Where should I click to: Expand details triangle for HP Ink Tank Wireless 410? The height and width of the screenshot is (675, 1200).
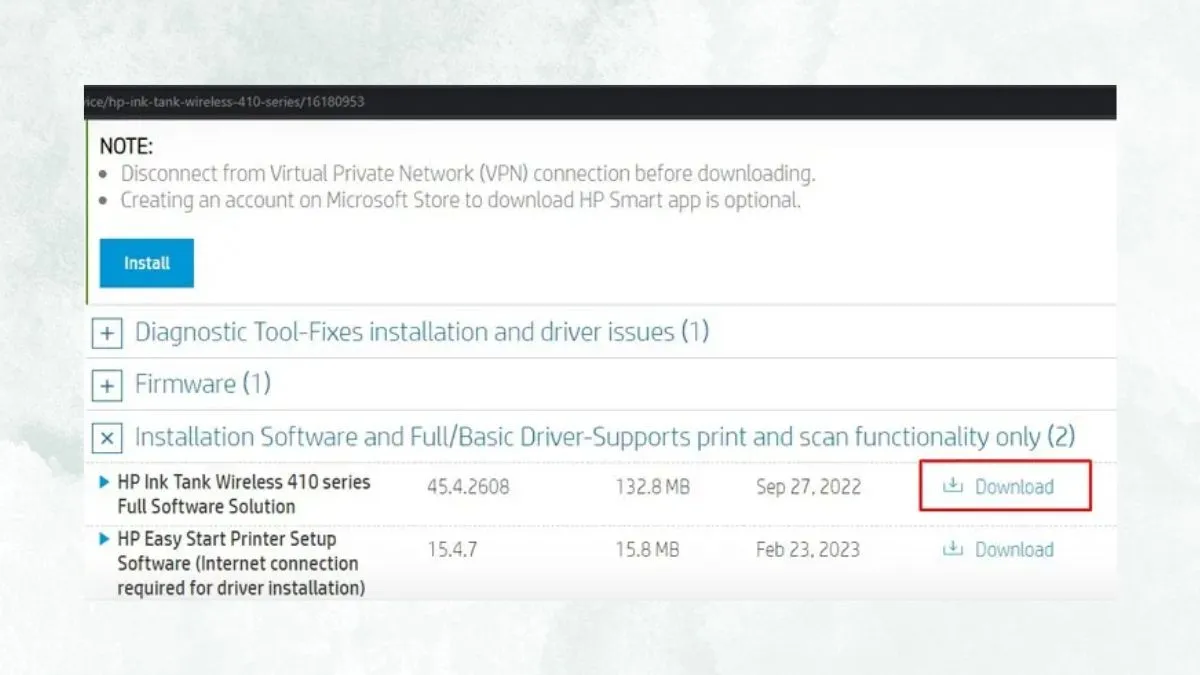pos(105,482)
